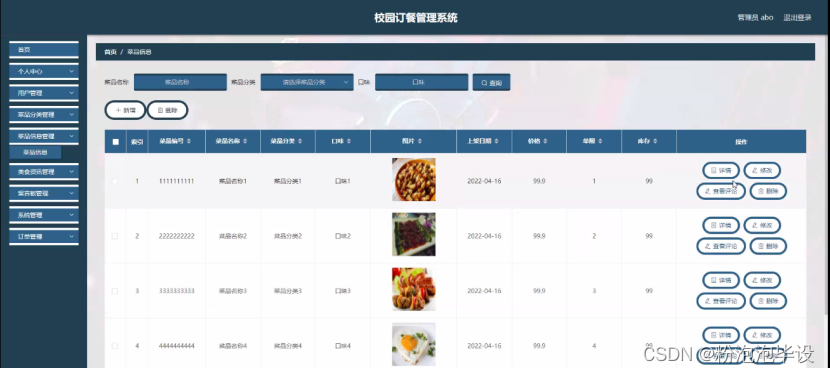This screenshot has width=830, height=373.
Task: Click 删除 for row 1111111111
Action: pos(768,191)
